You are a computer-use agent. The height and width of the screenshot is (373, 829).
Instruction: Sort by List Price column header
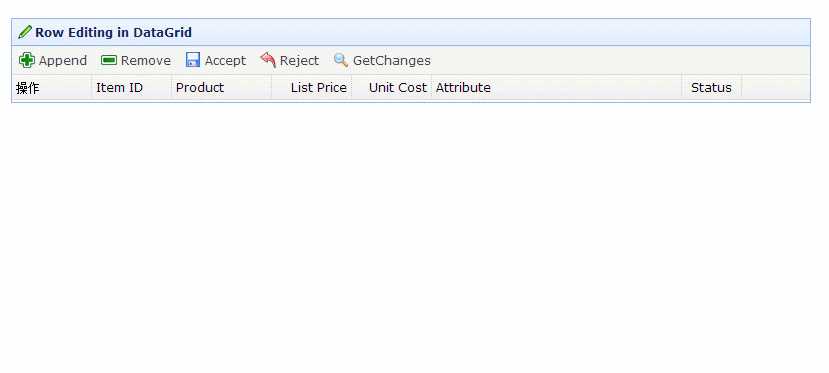(311, 88)
